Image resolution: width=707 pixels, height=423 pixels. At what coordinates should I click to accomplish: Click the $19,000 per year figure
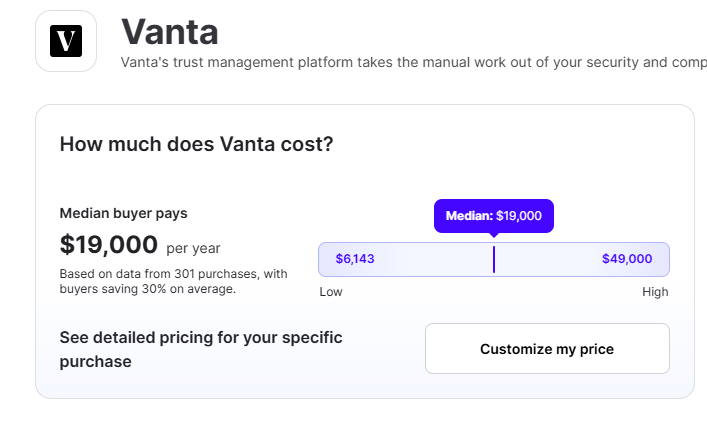point(109,245)
